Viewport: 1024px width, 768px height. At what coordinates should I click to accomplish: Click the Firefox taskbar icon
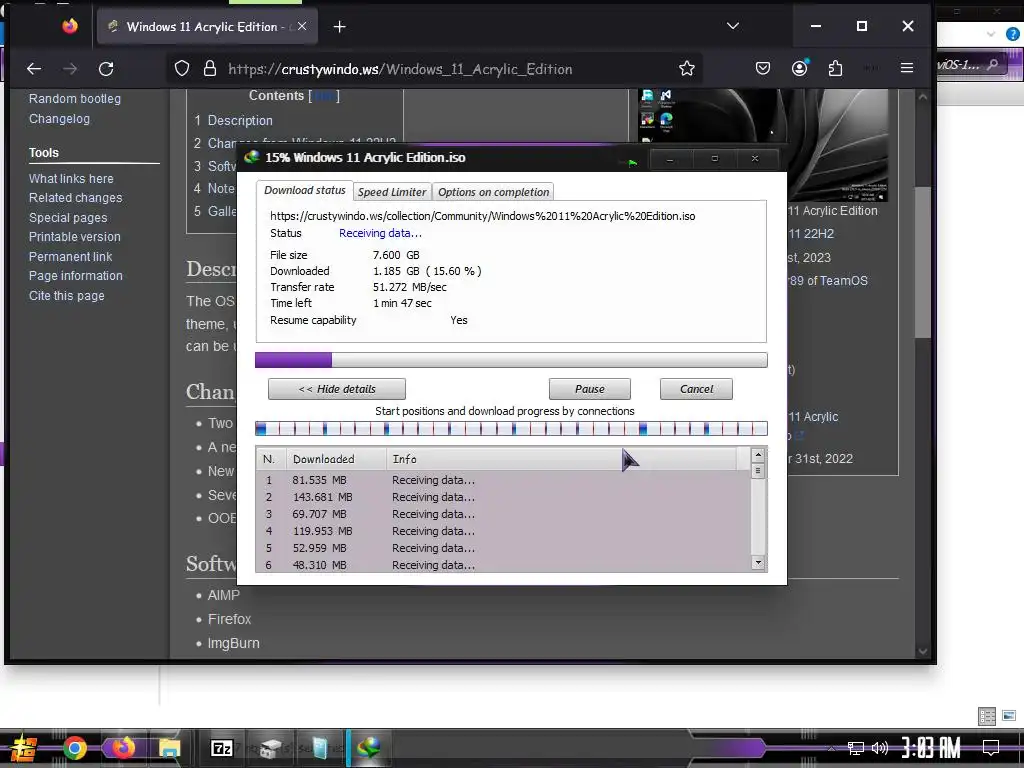click(122, 748)
